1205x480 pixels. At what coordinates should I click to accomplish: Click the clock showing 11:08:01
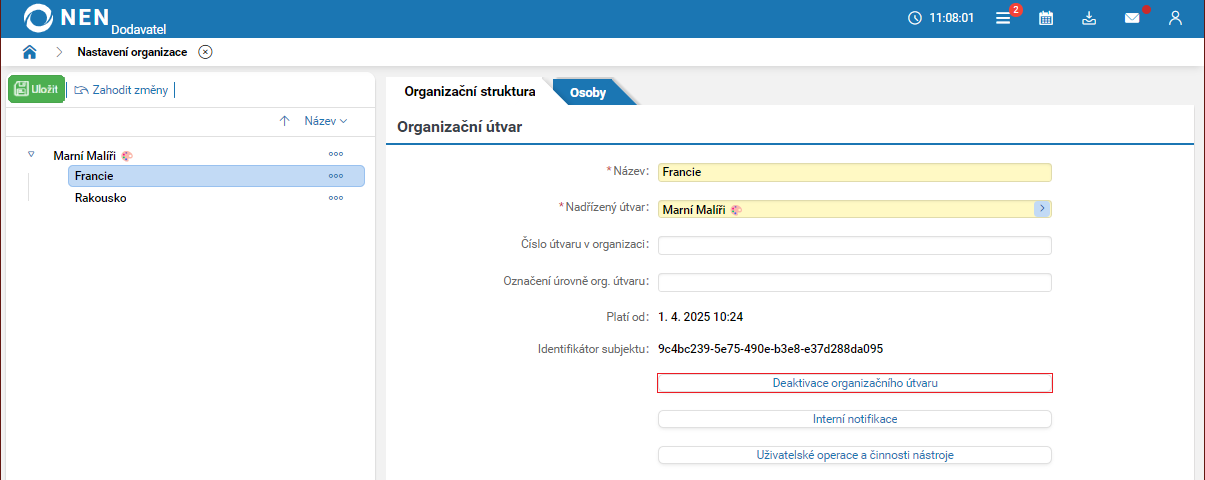(x=940, y=18)
